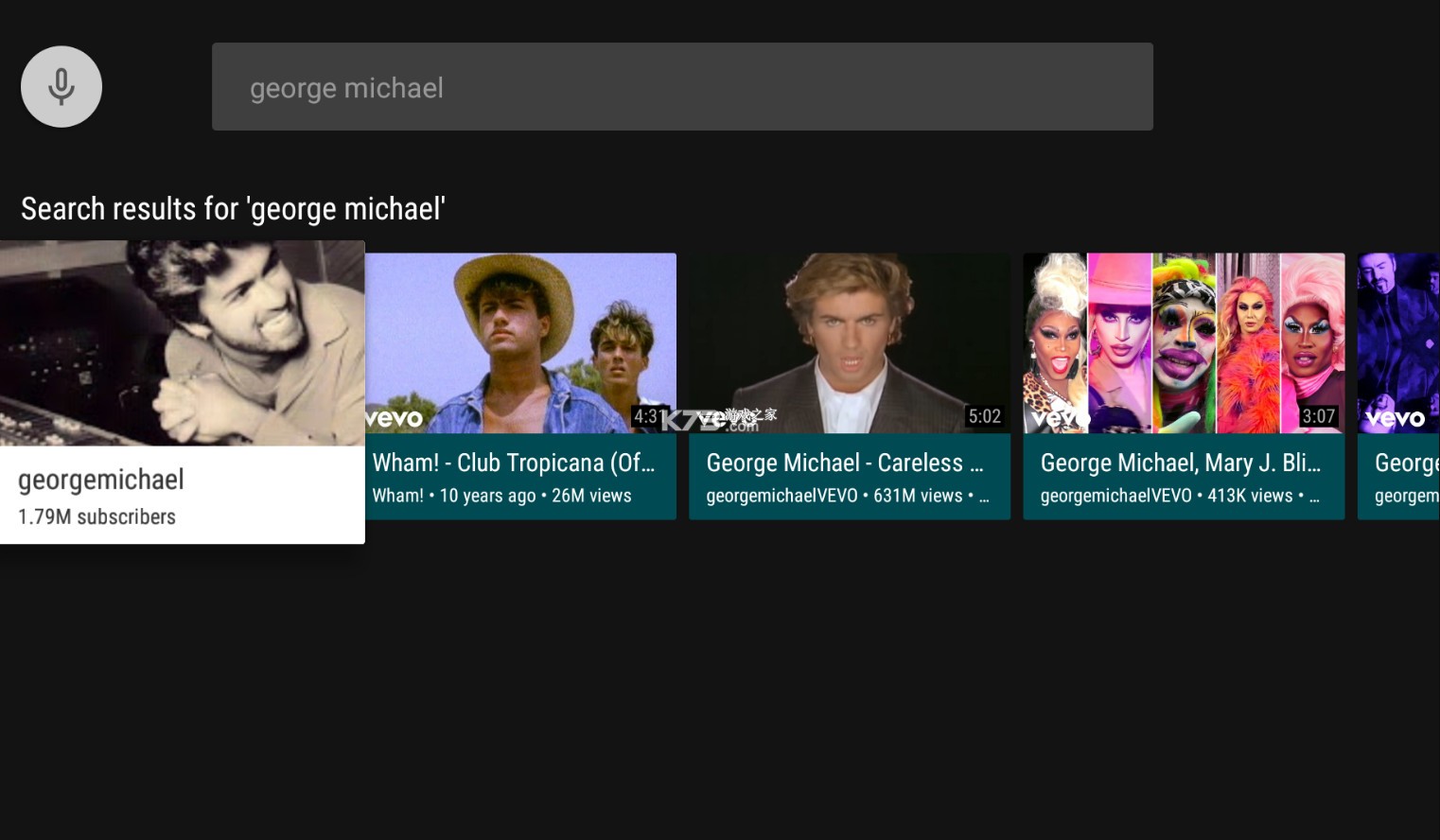The image size is (1440, 840).
Task: Play the Careless Whisper video thumbnail
Action: tap(850, 342)
